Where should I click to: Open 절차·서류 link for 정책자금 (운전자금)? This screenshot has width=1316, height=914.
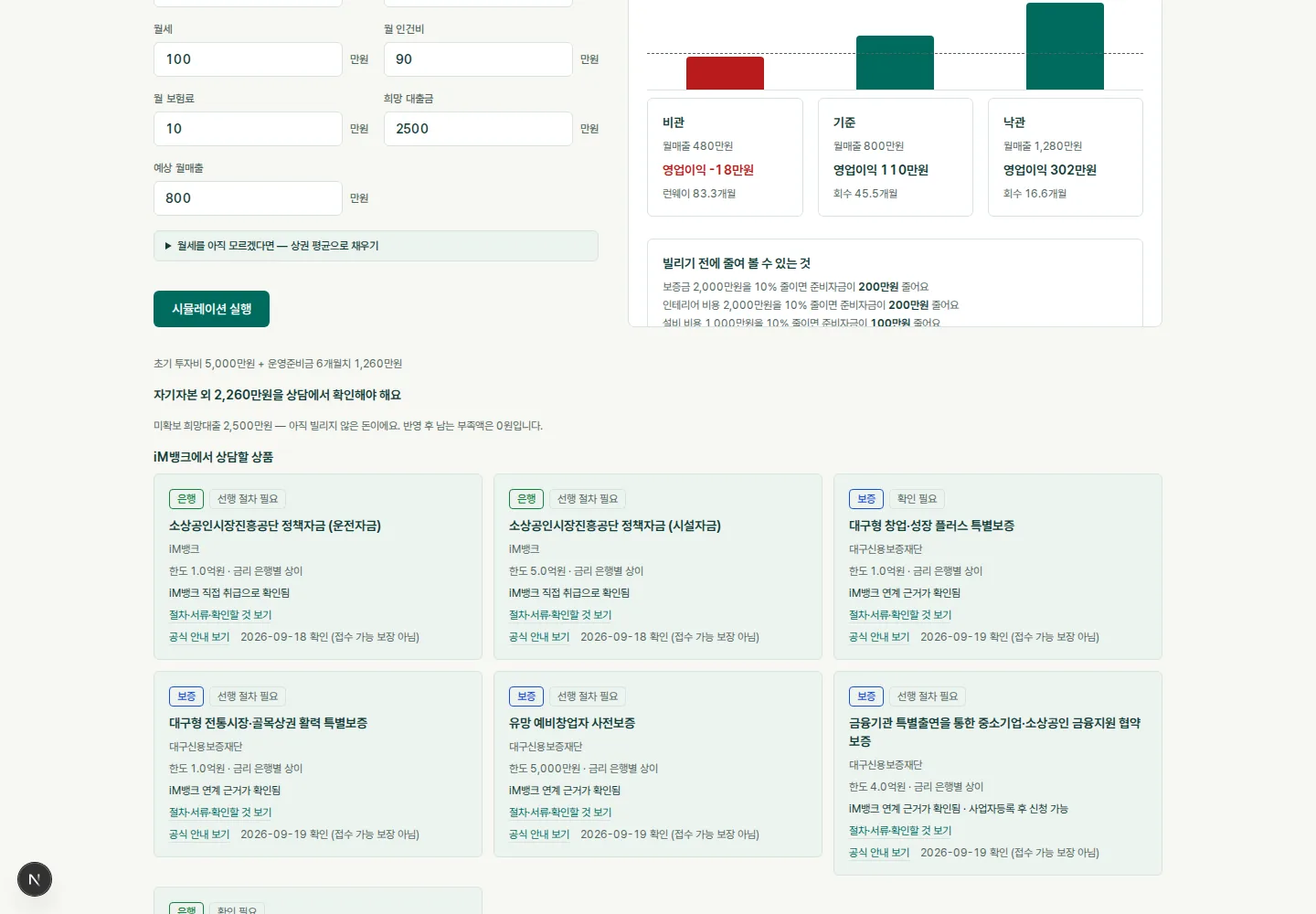pyautogui.click(x=220, y=615)
